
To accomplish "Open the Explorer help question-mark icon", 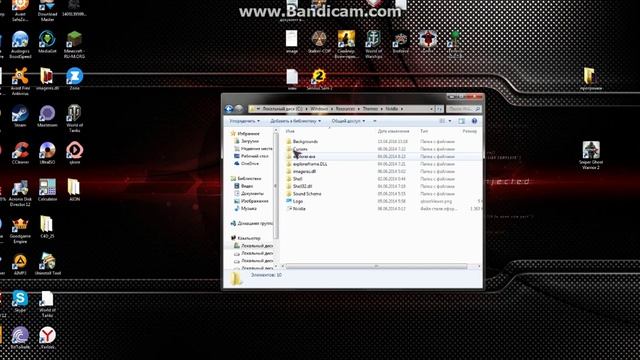I will (474, 121).
